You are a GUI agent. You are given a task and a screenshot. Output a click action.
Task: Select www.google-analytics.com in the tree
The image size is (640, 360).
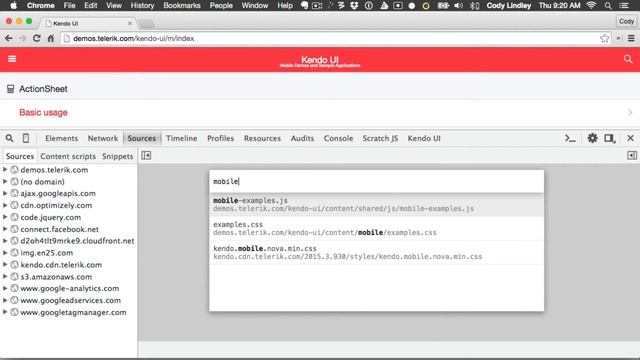(70, 288)
